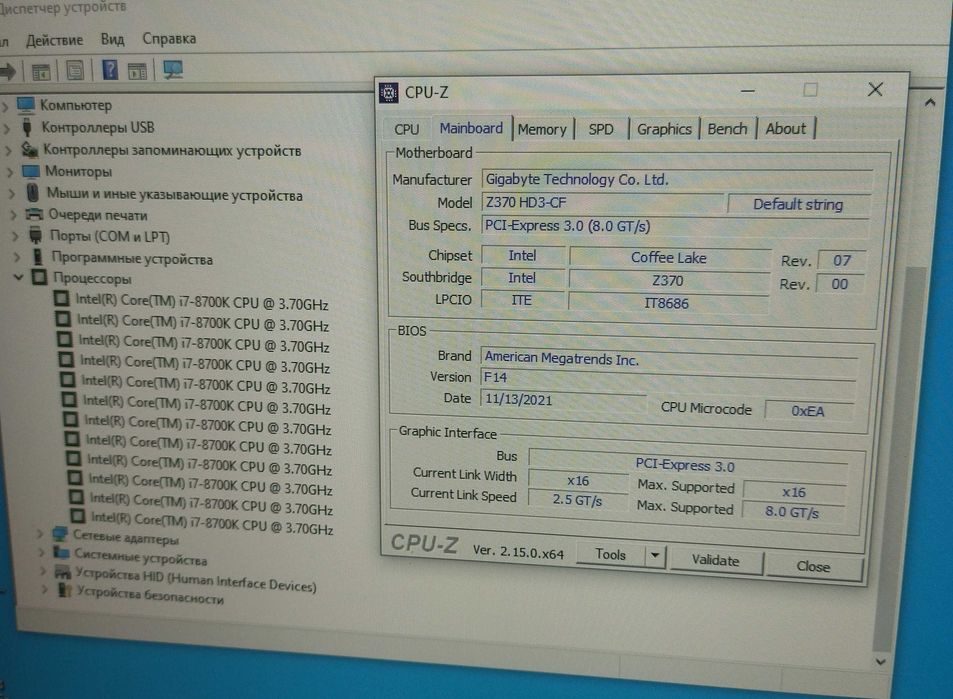Select the Мыши и иные указывающие устройства icon

33,193
